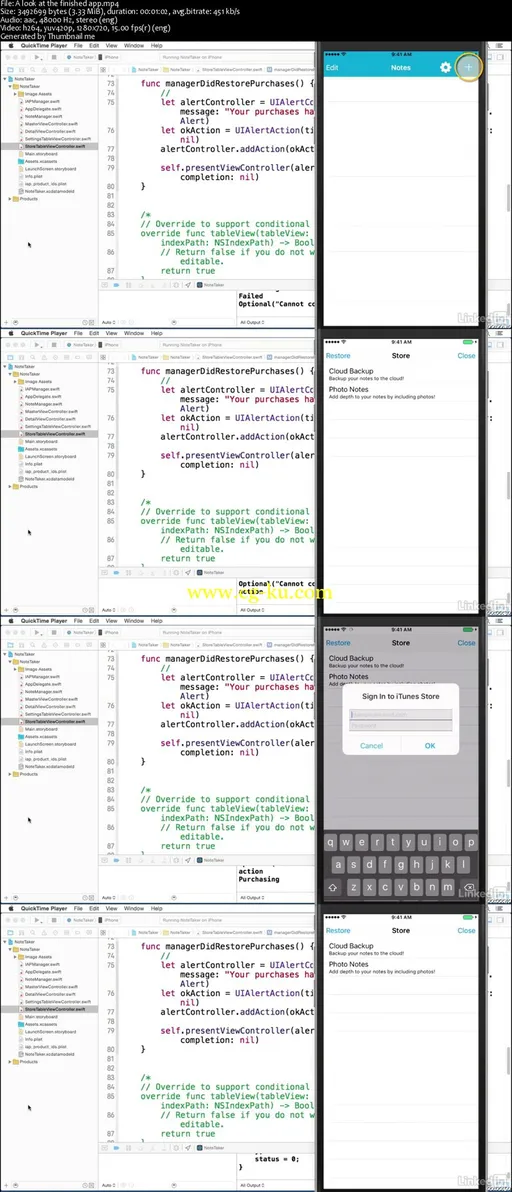Open Help menu in the bottom frame
The width and height of the screenshot is (512, 1192).
156,908
